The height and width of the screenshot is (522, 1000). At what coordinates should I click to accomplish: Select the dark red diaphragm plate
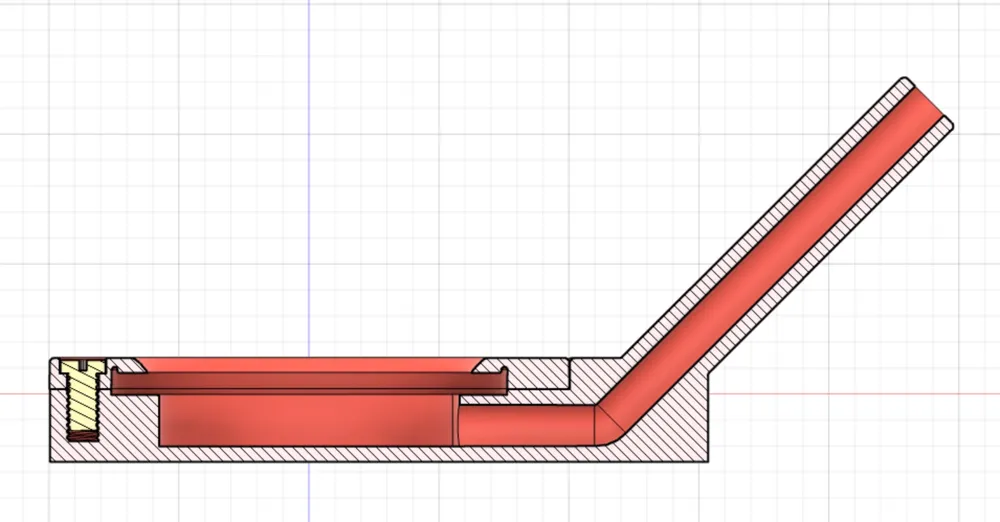point(309,382)
